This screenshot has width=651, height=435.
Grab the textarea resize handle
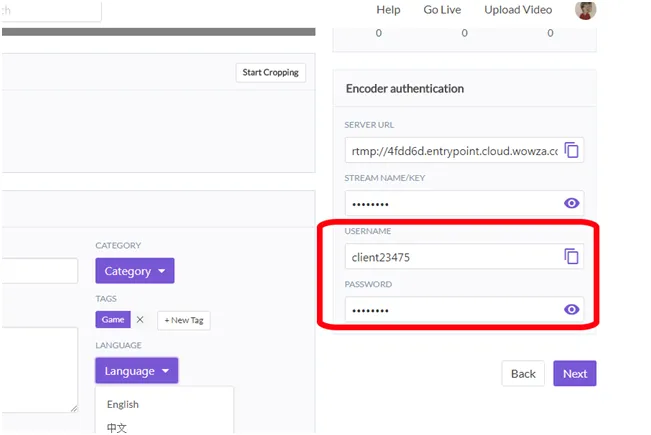point(74,408)
